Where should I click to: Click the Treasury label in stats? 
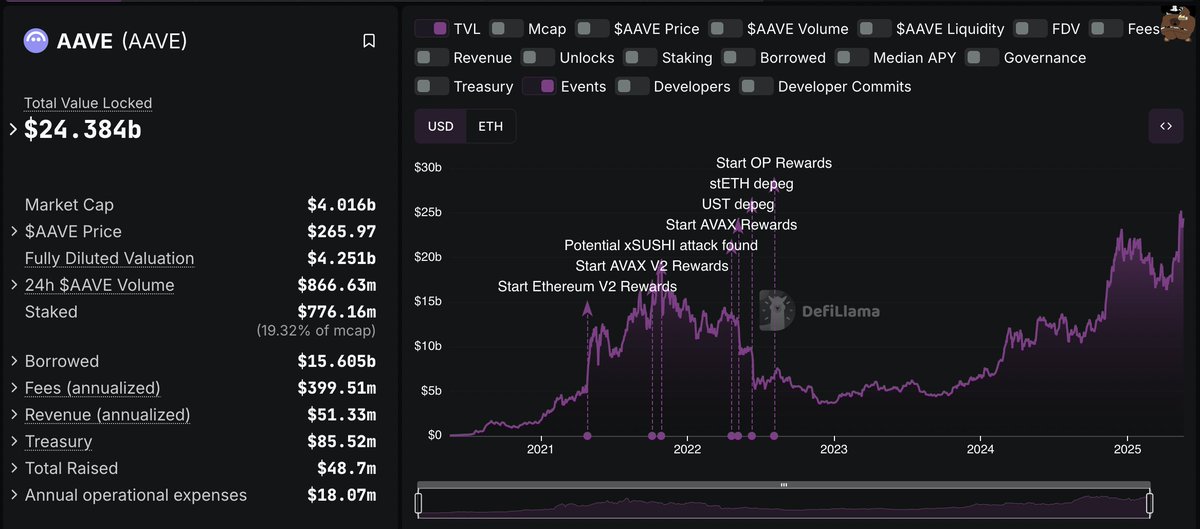point(58,442)
